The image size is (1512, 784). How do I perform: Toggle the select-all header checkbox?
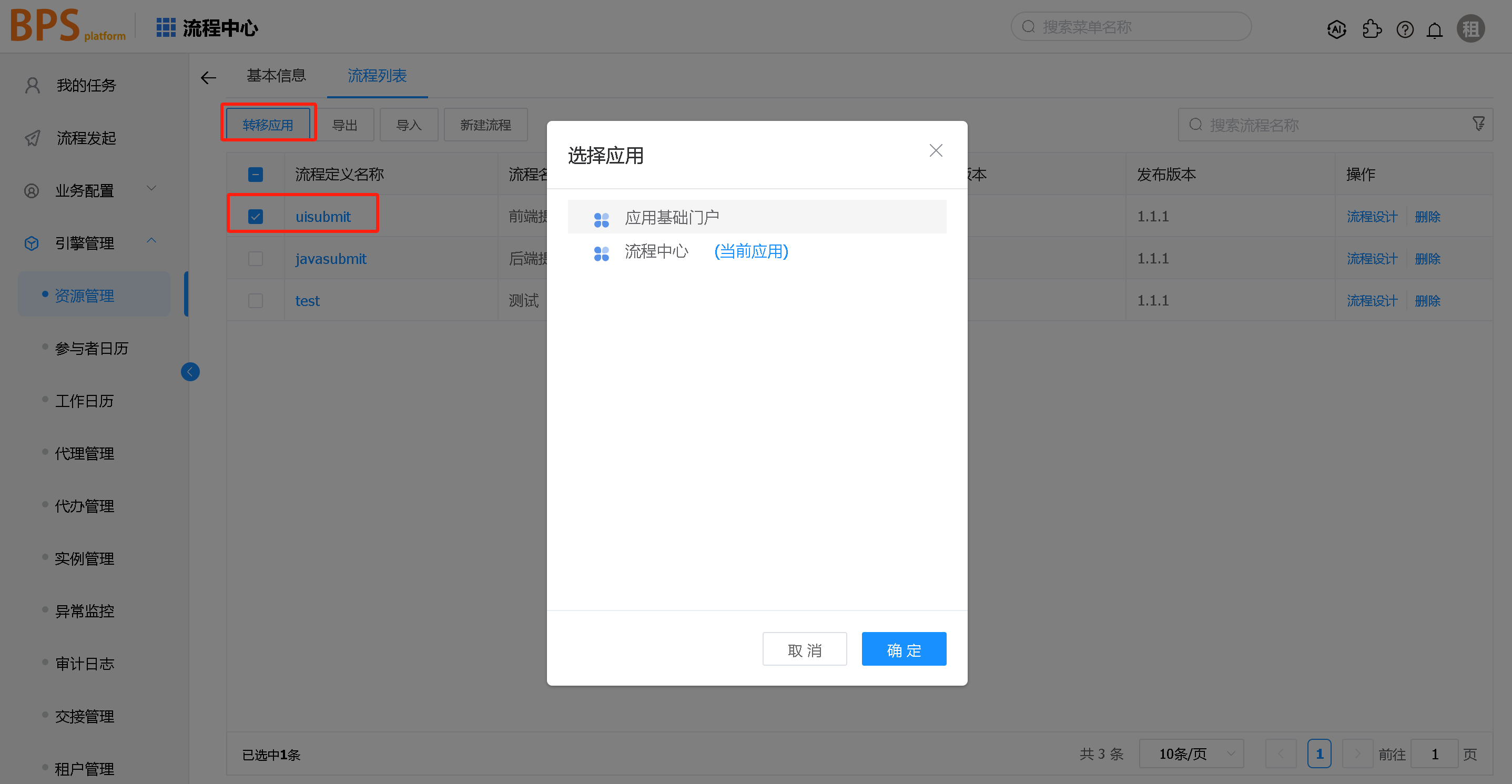[255, 174]
